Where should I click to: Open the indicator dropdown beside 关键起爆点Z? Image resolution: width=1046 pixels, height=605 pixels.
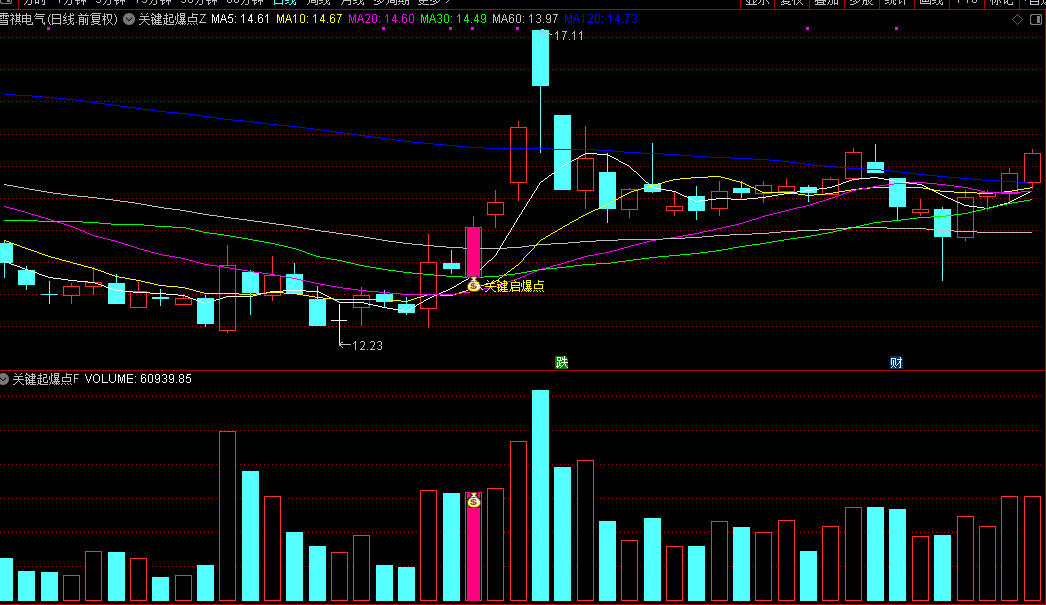pyautogui.click(x=129, y=19)
